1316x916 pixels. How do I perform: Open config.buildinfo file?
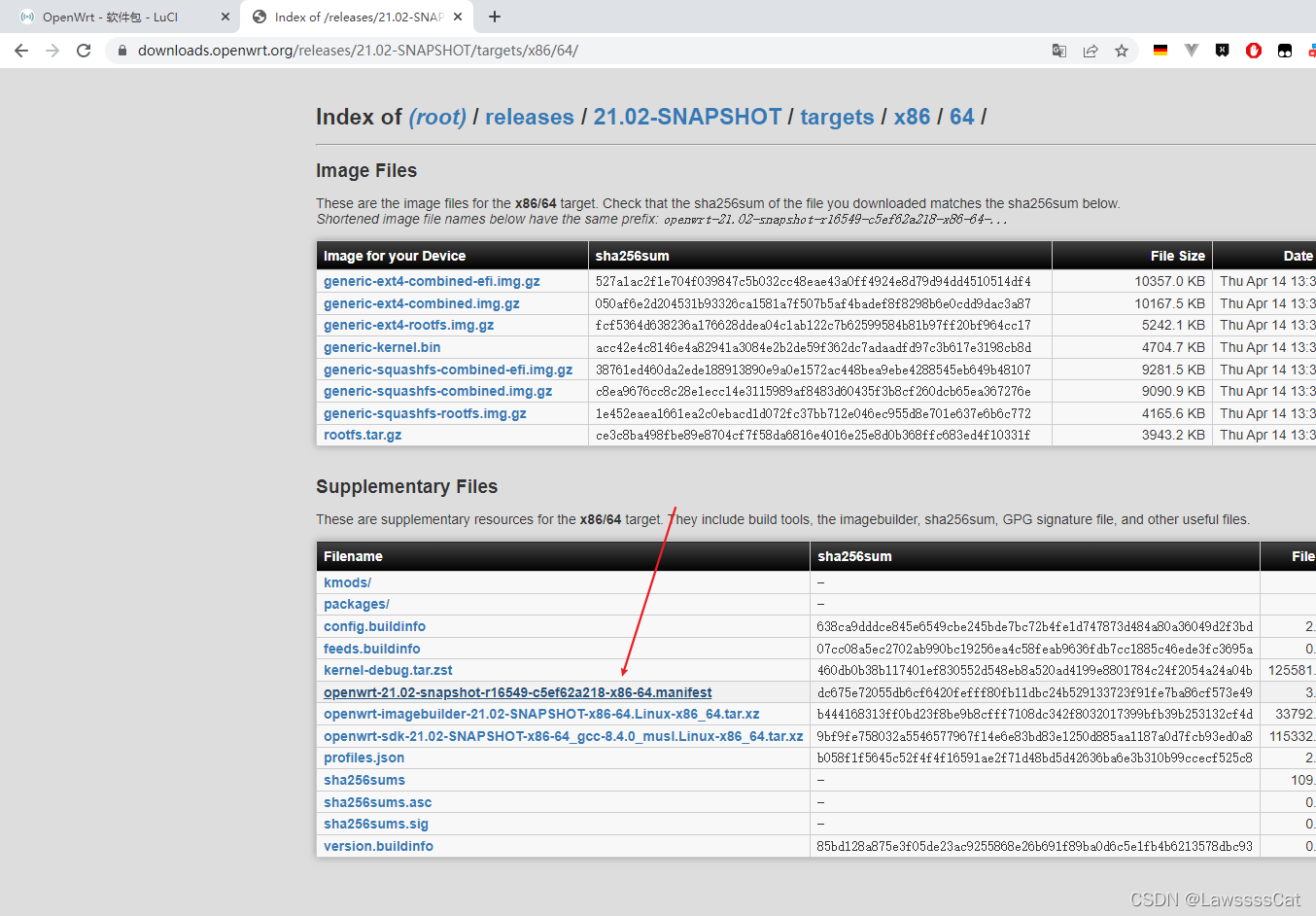374,626
